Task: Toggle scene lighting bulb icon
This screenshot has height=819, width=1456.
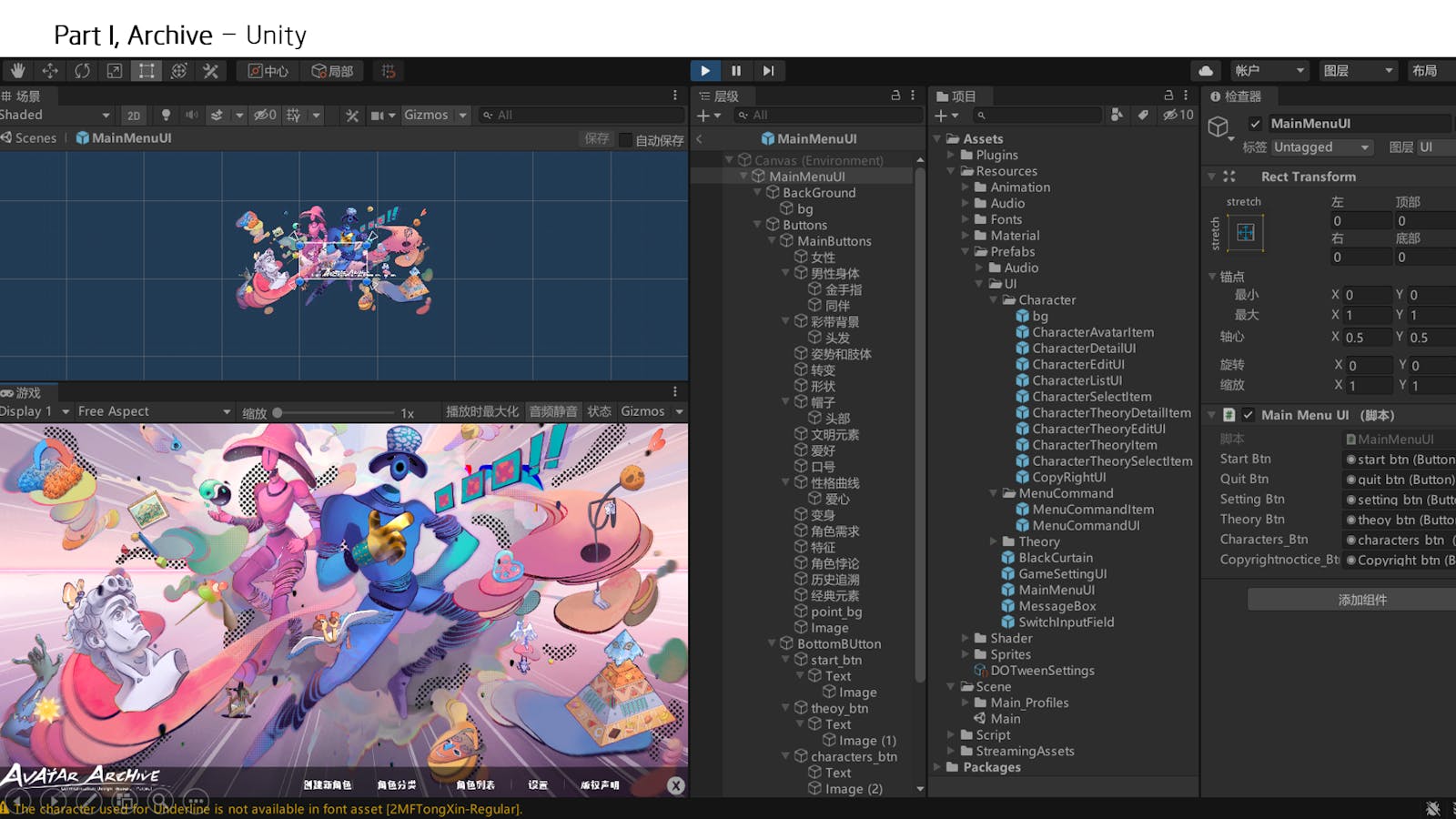Action: pos(166,116)
